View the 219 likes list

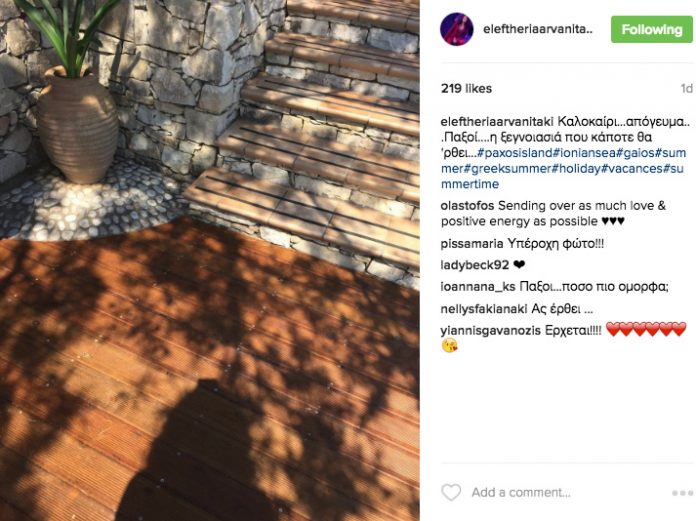pyautogui.click(x=466, y=88)
